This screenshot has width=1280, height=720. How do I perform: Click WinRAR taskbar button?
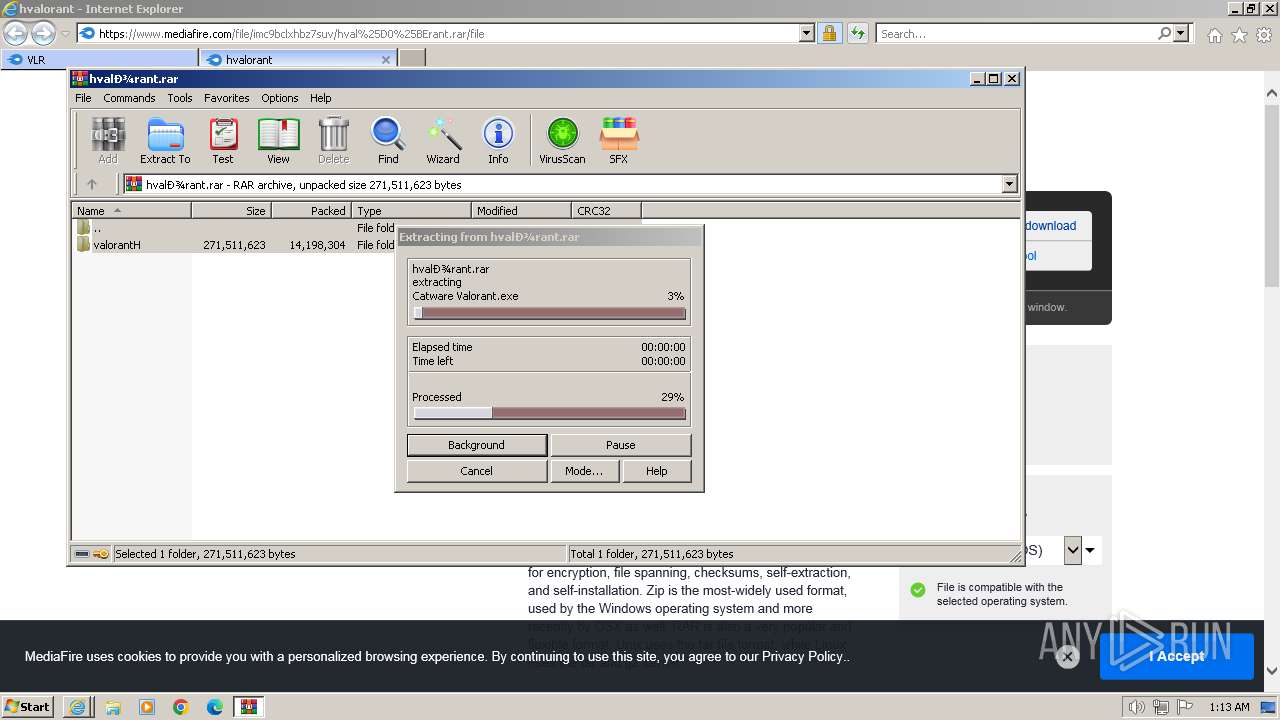(x=249, y=707)
